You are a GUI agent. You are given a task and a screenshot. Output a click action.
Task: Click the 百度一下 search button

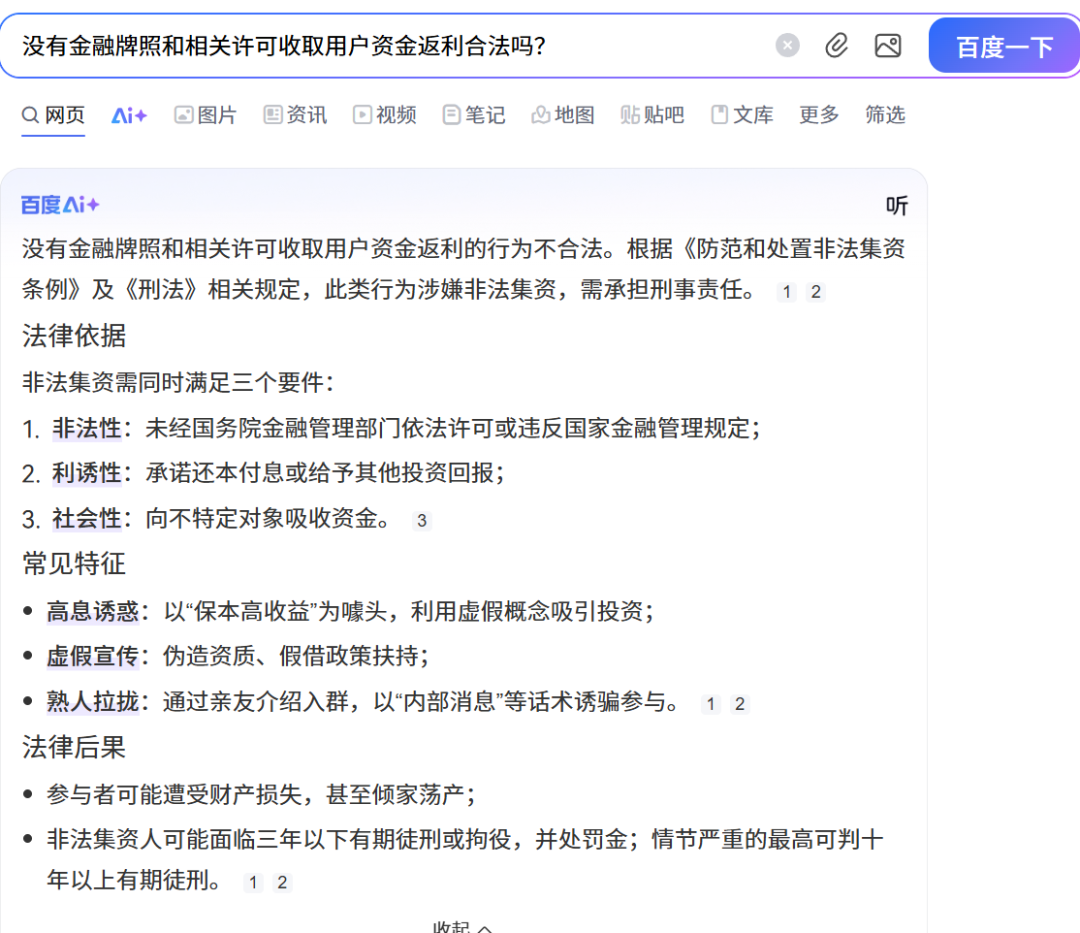click(x=1003, y=47)
